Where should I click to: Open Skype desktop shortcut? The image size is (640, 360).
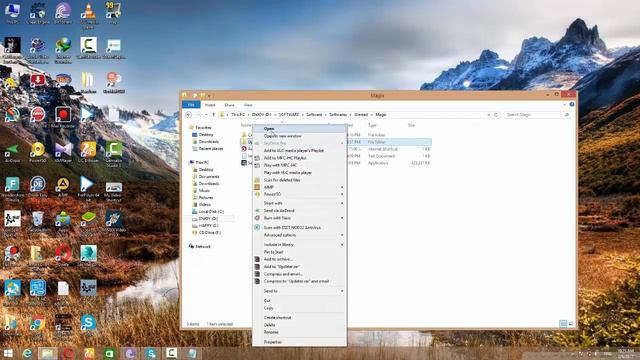(88, 325)
